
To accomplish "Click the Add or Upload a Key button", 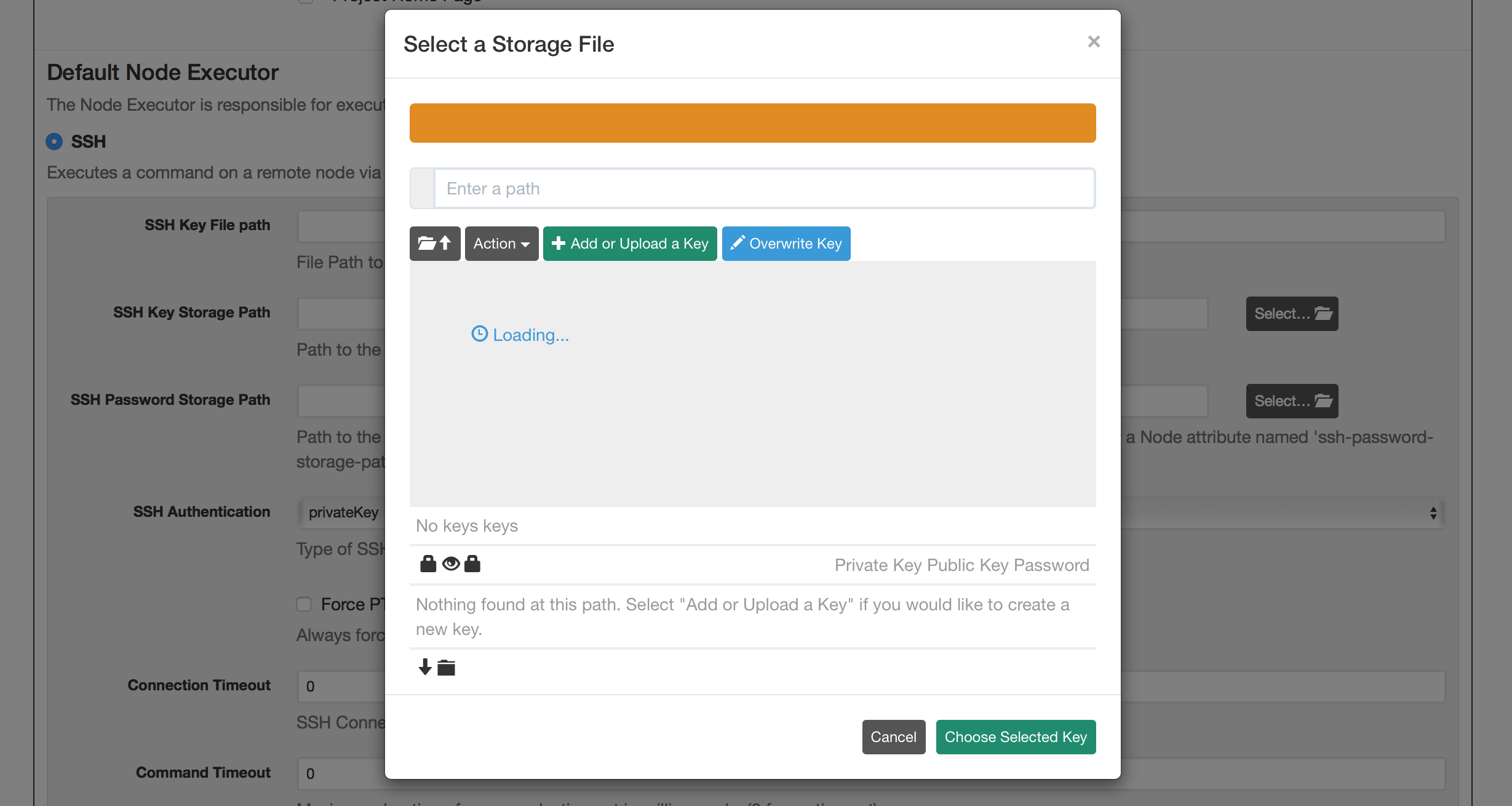I will pyautogui.click(x=629, y=243).
